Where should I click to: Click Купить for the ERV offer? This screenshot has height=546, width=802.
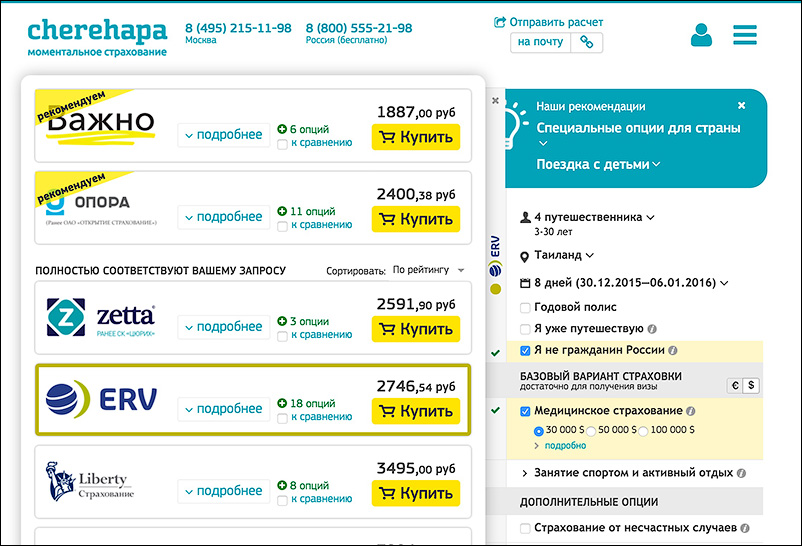pos(416,411)
